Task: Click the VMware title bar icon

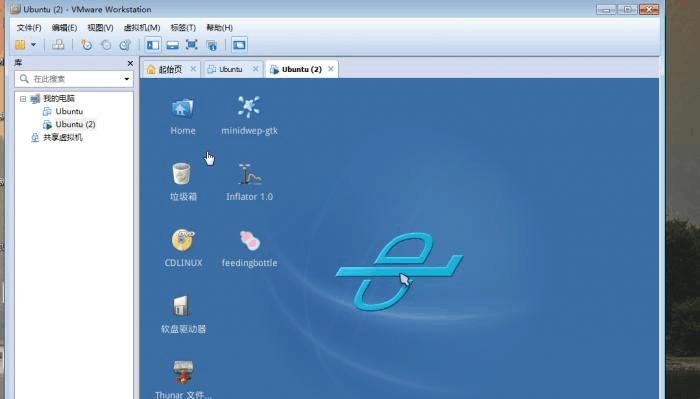Action: pyautogui.click(x=16, y=9)
